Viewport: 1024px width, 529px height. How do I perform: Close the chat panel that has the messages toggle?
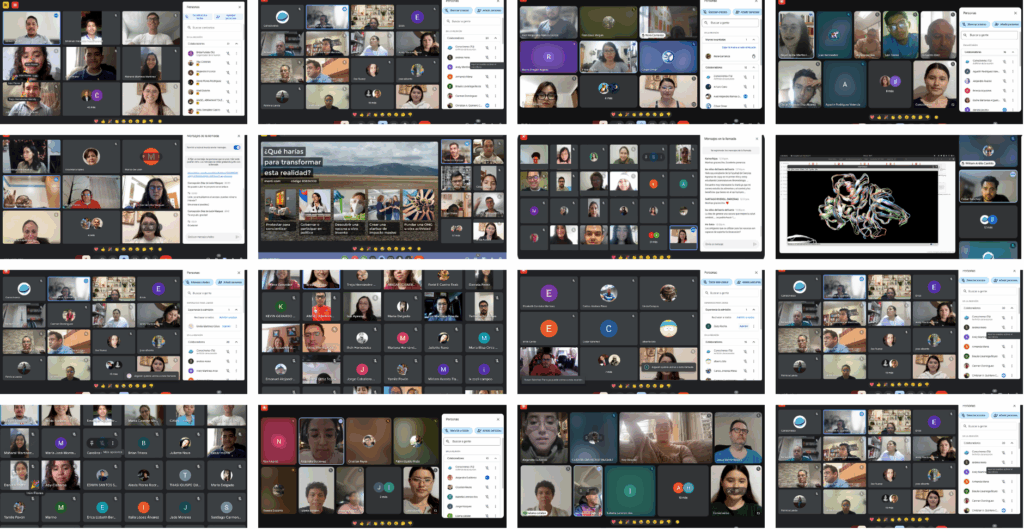coord(239,134)
